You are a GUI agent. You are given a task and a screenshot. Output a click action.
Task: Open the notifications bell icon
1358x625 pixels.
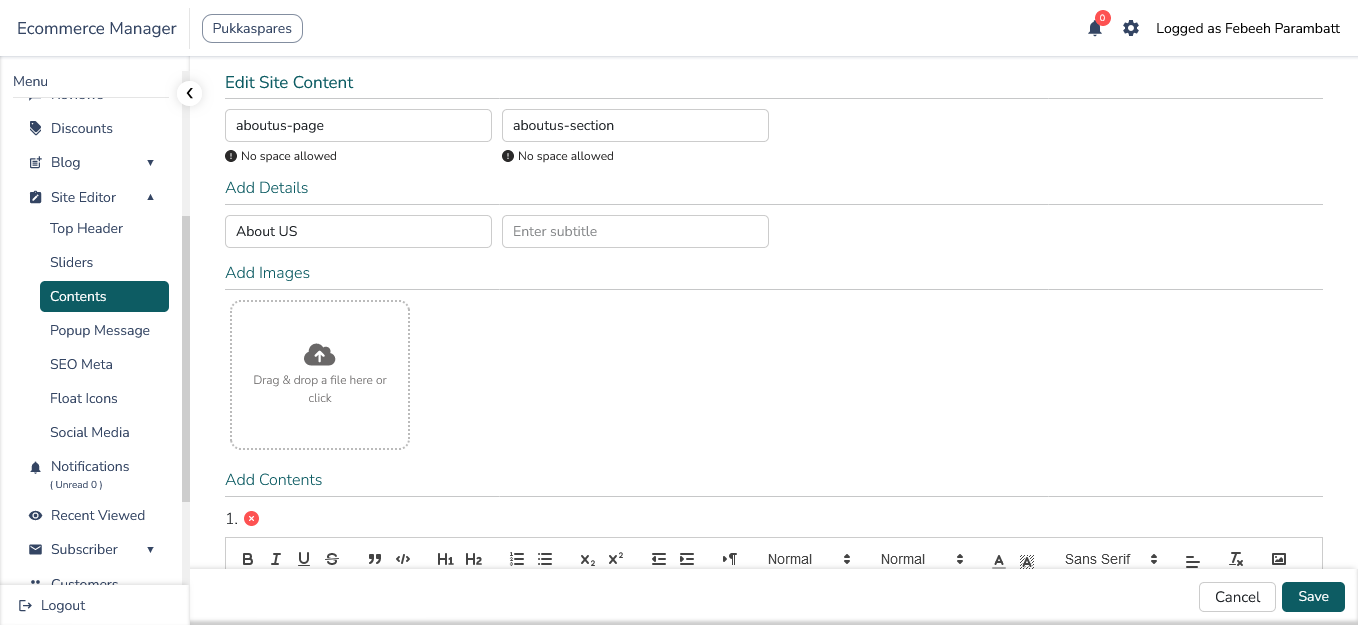click(1095, 28)
